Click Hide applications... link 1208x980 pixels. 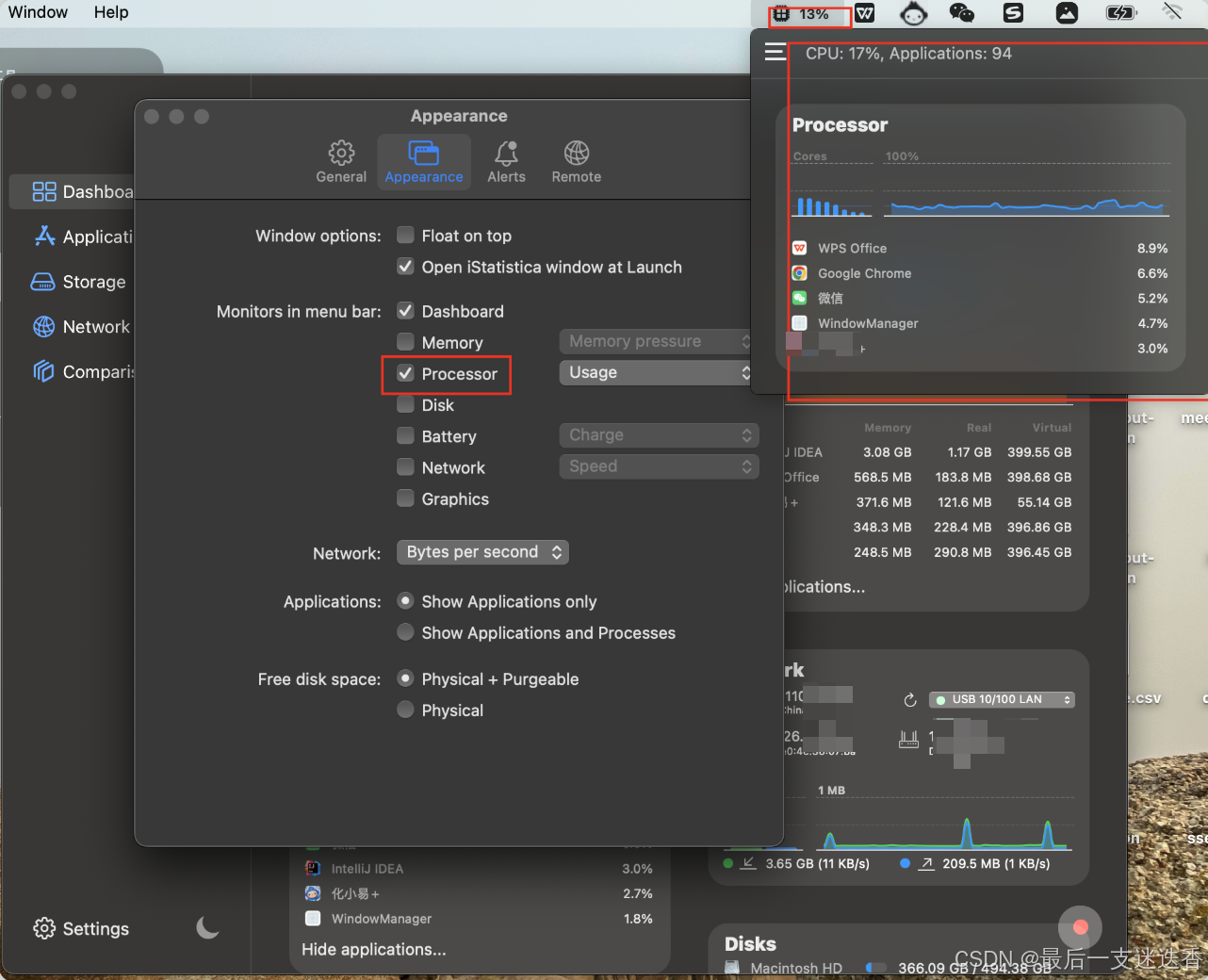(x=374, y=949)
